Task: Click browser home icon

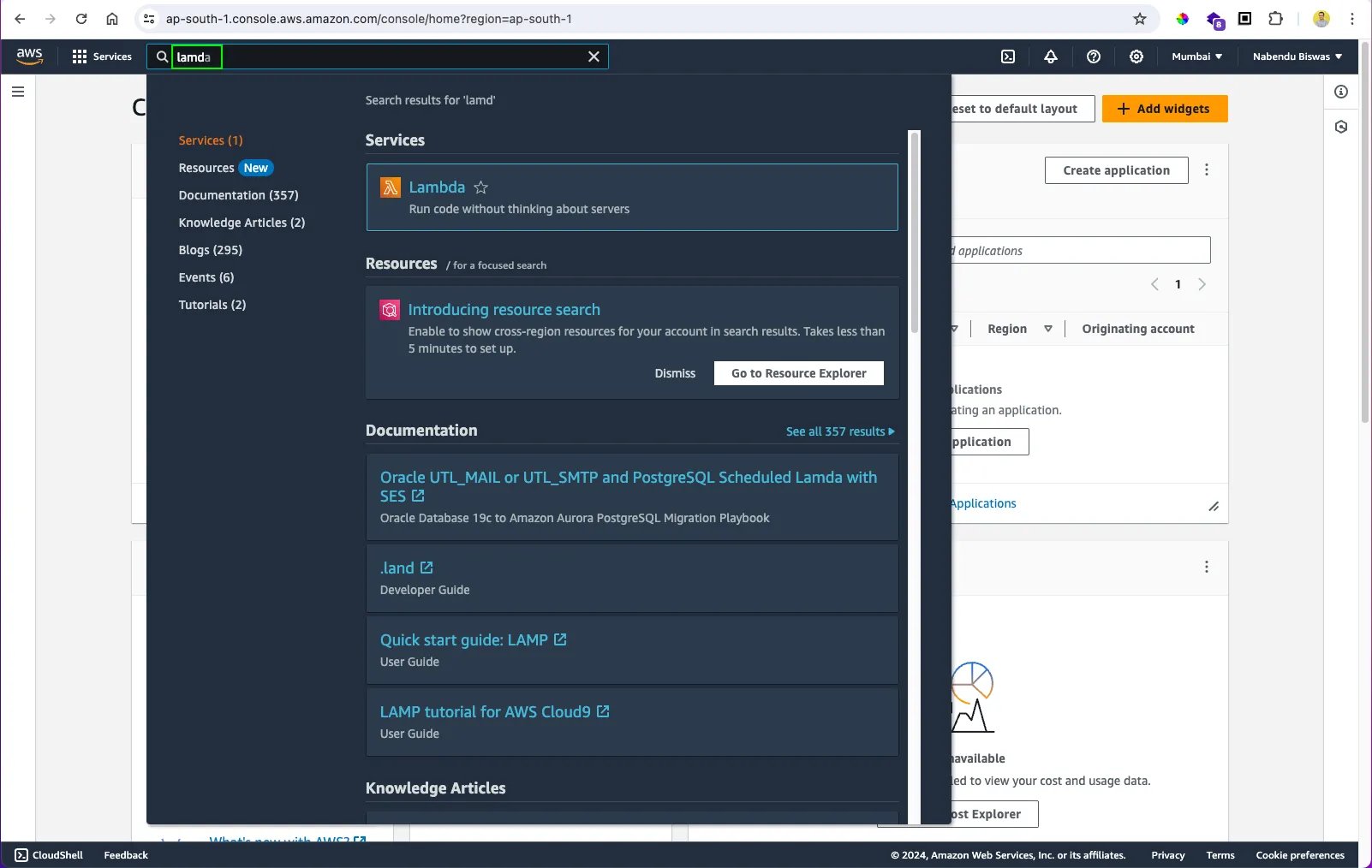Action: click(x=112, y=19)
